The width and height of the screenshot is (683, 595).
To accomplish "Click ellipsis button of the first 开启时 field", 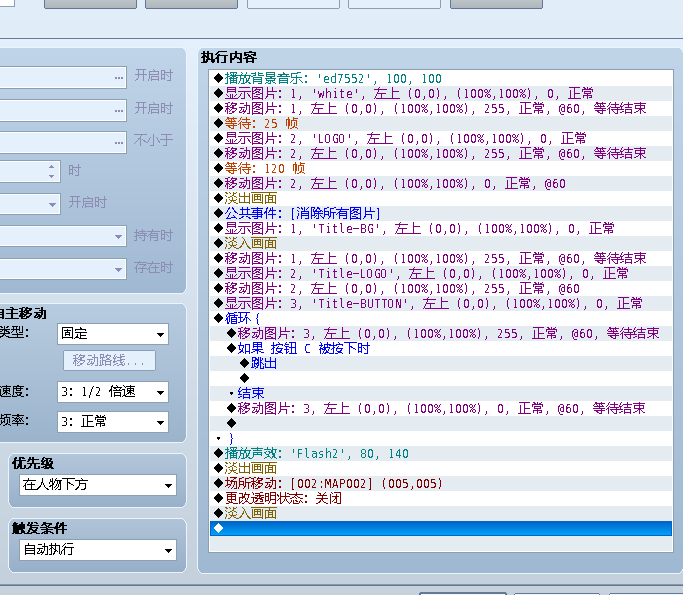I will [118, 78].
